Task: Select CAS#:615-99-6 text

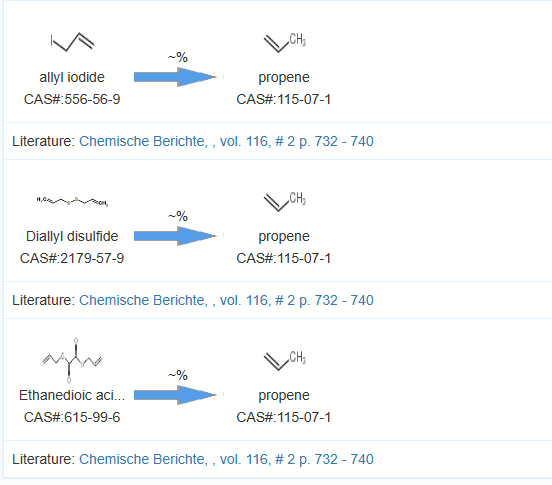Action: [72, 417]
